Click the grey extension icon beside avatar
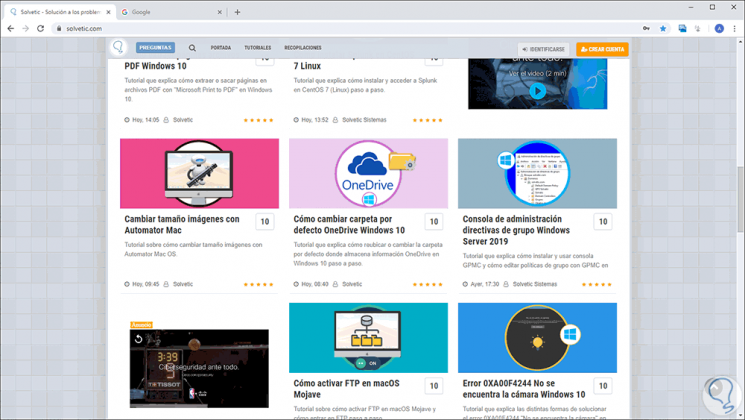745x420 pixels. point(697,29)
